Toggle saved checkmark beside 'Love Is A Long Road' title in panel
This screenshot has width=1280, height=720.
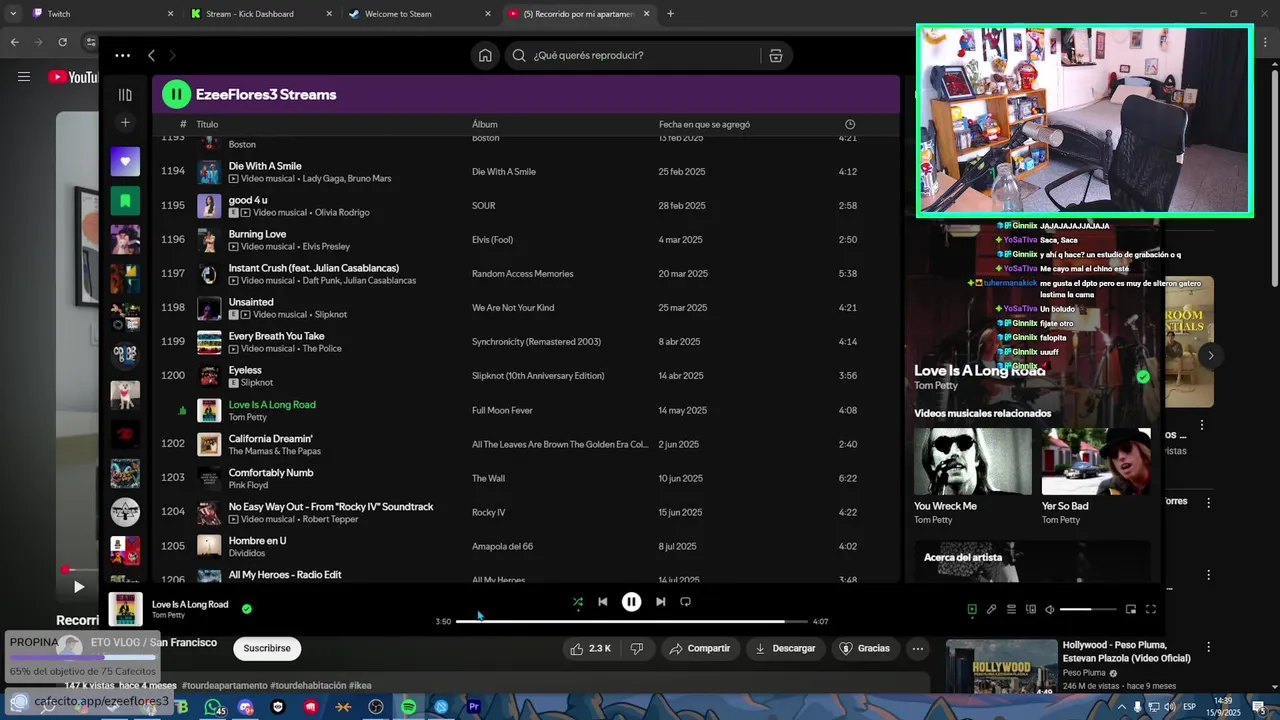tap(1143, 377)
